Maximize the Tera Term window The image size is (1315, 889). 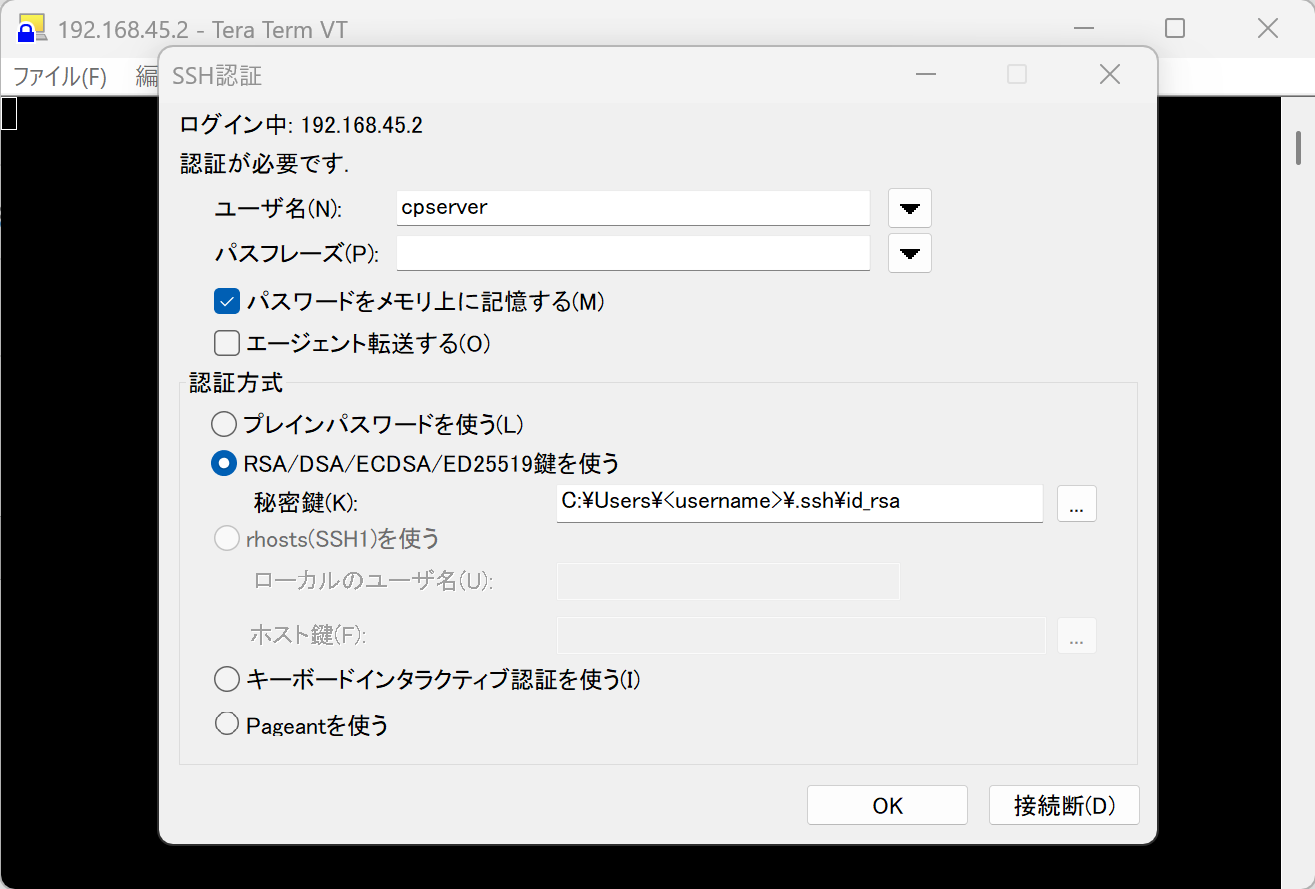(1175, 29)
